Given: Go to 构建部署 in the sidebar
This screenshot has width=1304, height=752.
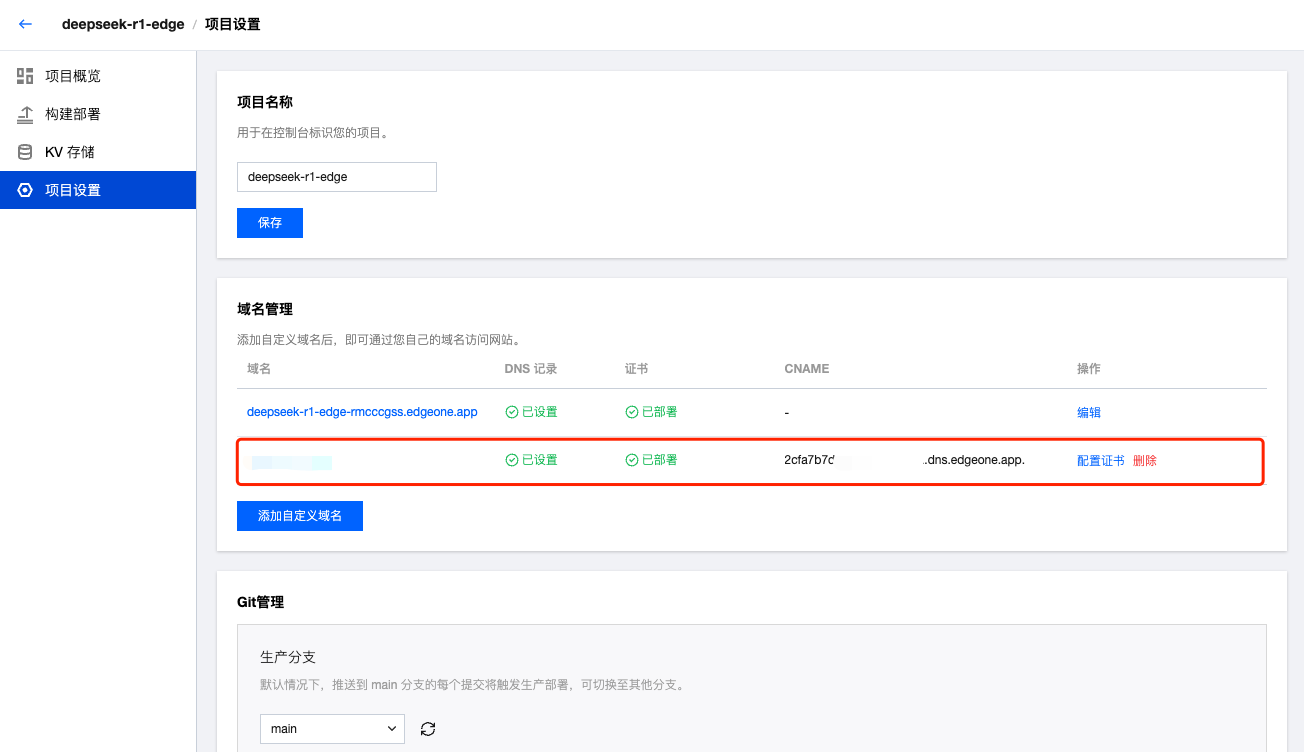Looking at the screenshot, I should point(73,114).
